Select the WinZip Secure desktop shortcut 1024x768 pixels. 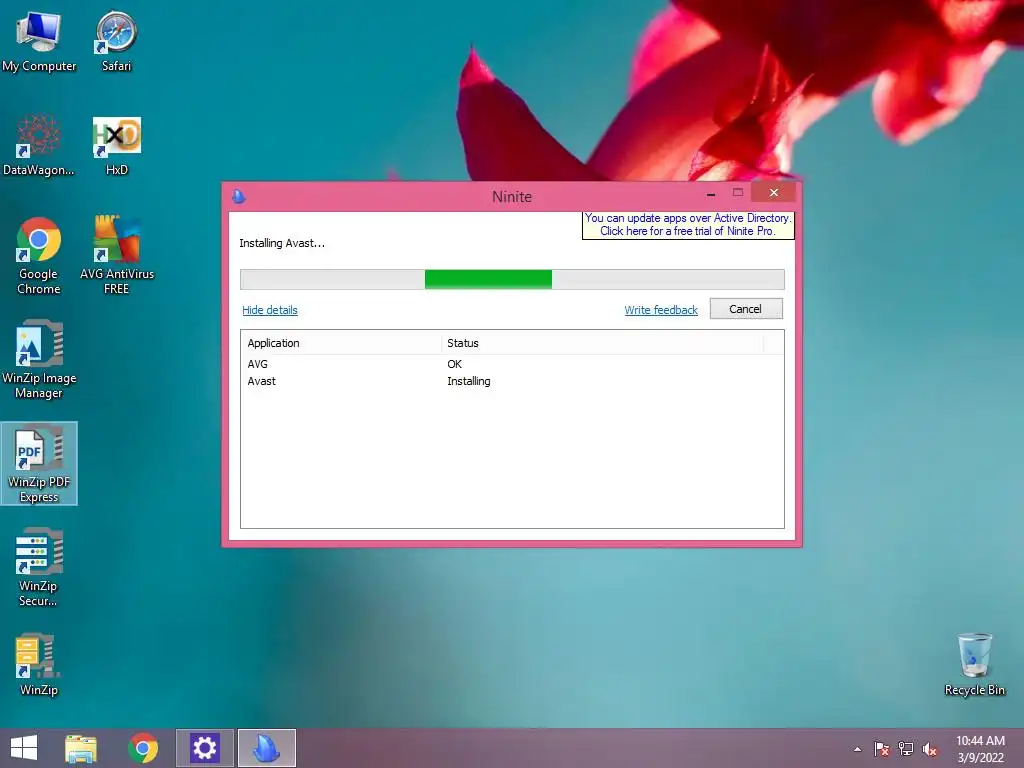39,568
